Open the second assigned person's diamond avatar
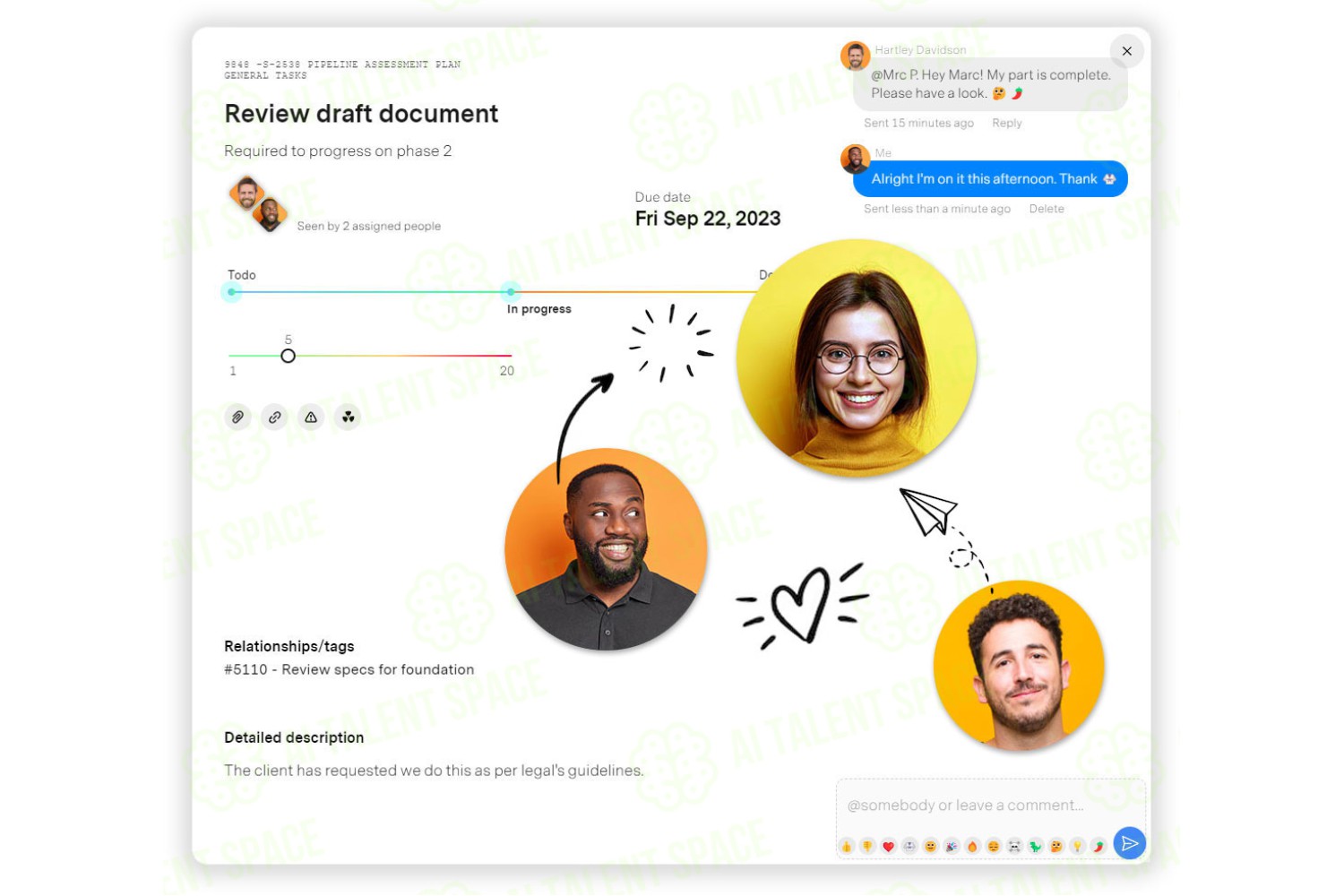Viewport: 1344px width, 896px height. [x=270, y=214]
